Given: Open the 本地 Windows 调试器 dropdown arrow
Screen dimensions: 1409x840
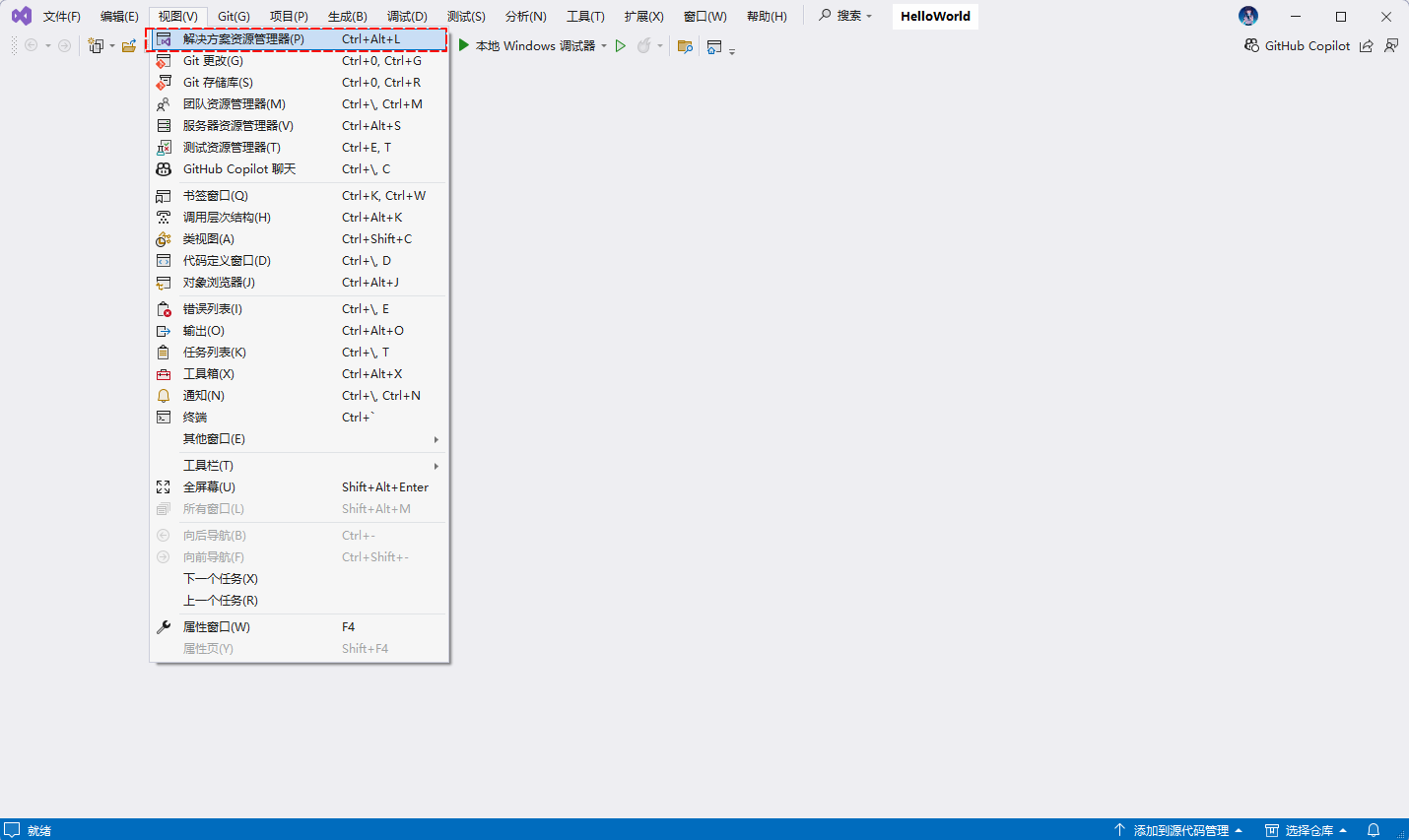Looking at the screenshot, I should (x=604, y=46).
